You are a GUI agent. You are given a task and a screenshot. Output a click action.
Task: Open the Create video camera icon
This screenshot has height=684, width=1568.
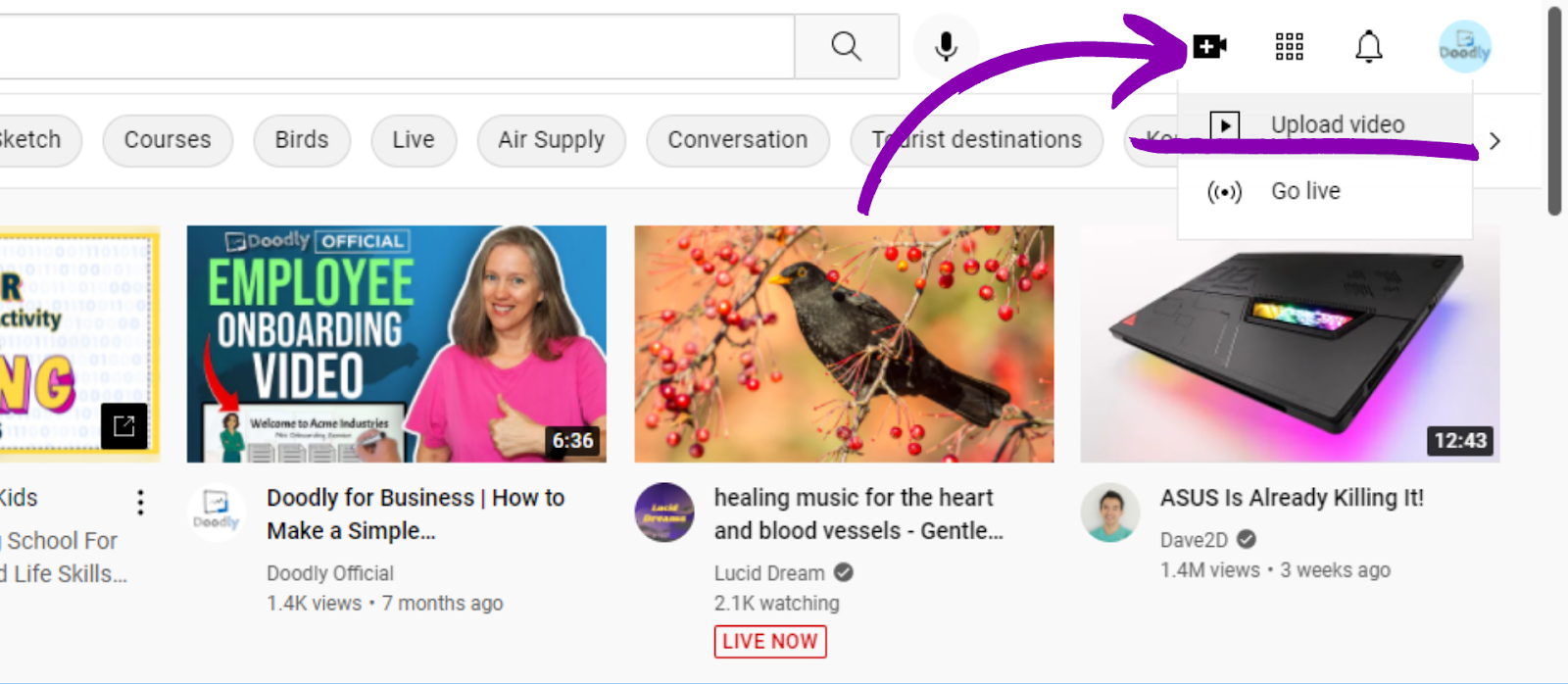click(x=1210, y=46)
